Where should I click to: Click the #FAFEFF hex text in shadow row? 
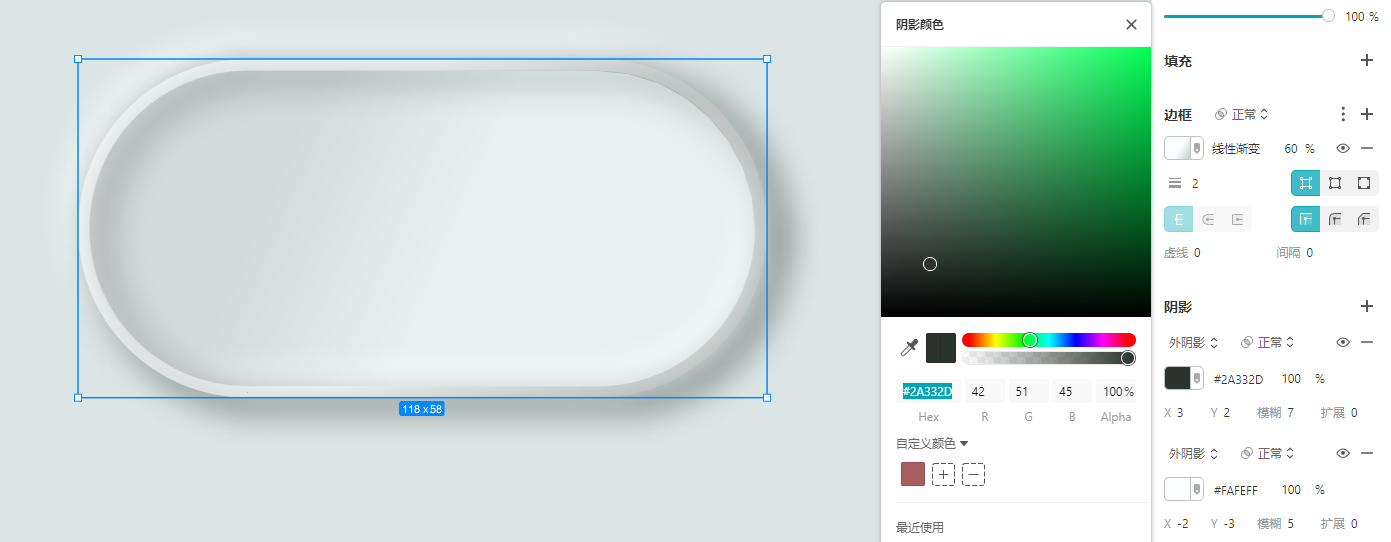pos(1236,490)
